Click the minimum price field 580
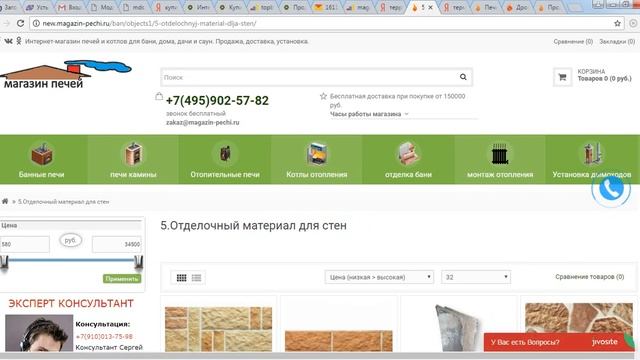 24,244
